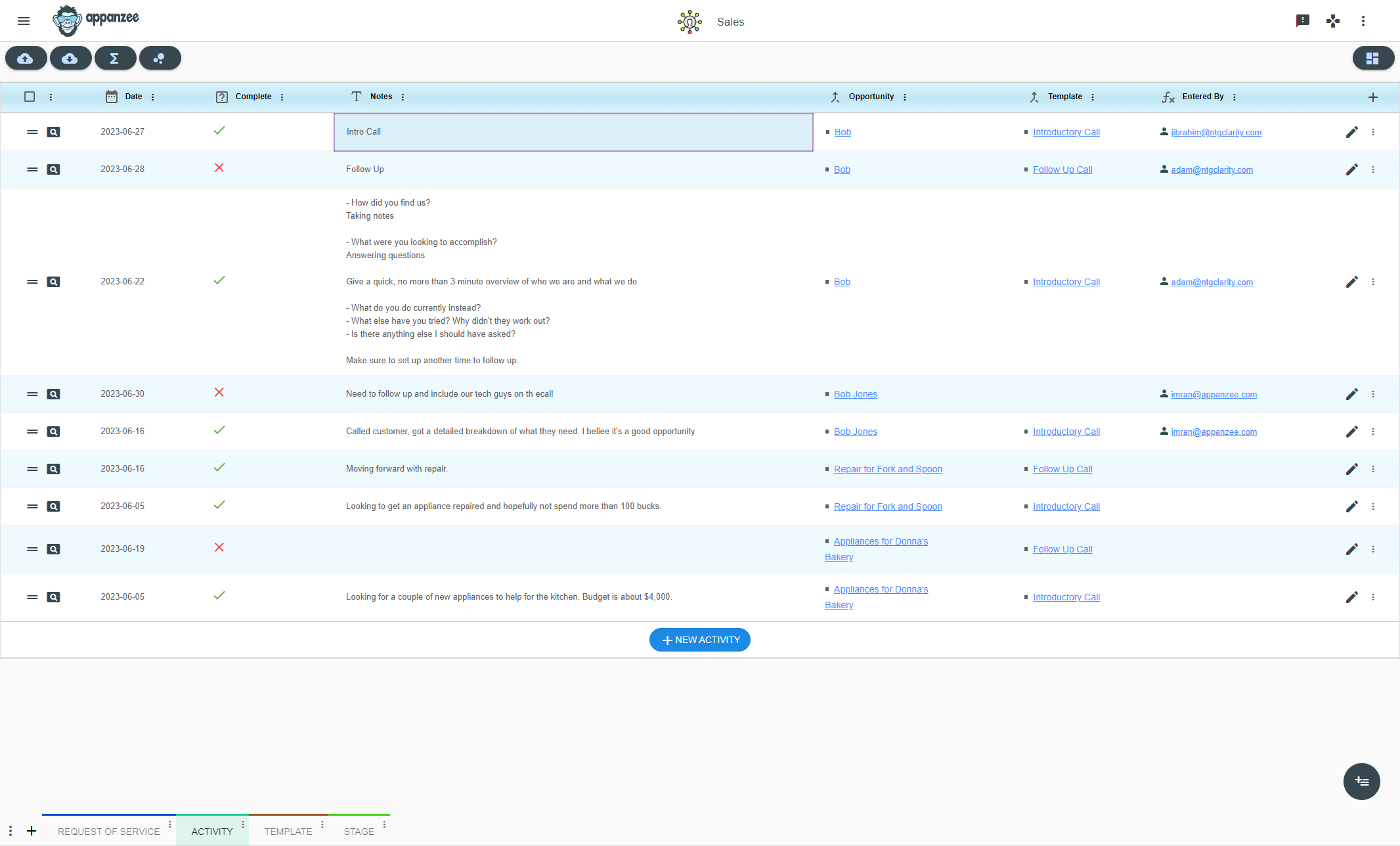Open Notes column options menu
This screenshot has width=1400, height=846.
(x=403, y=97)
